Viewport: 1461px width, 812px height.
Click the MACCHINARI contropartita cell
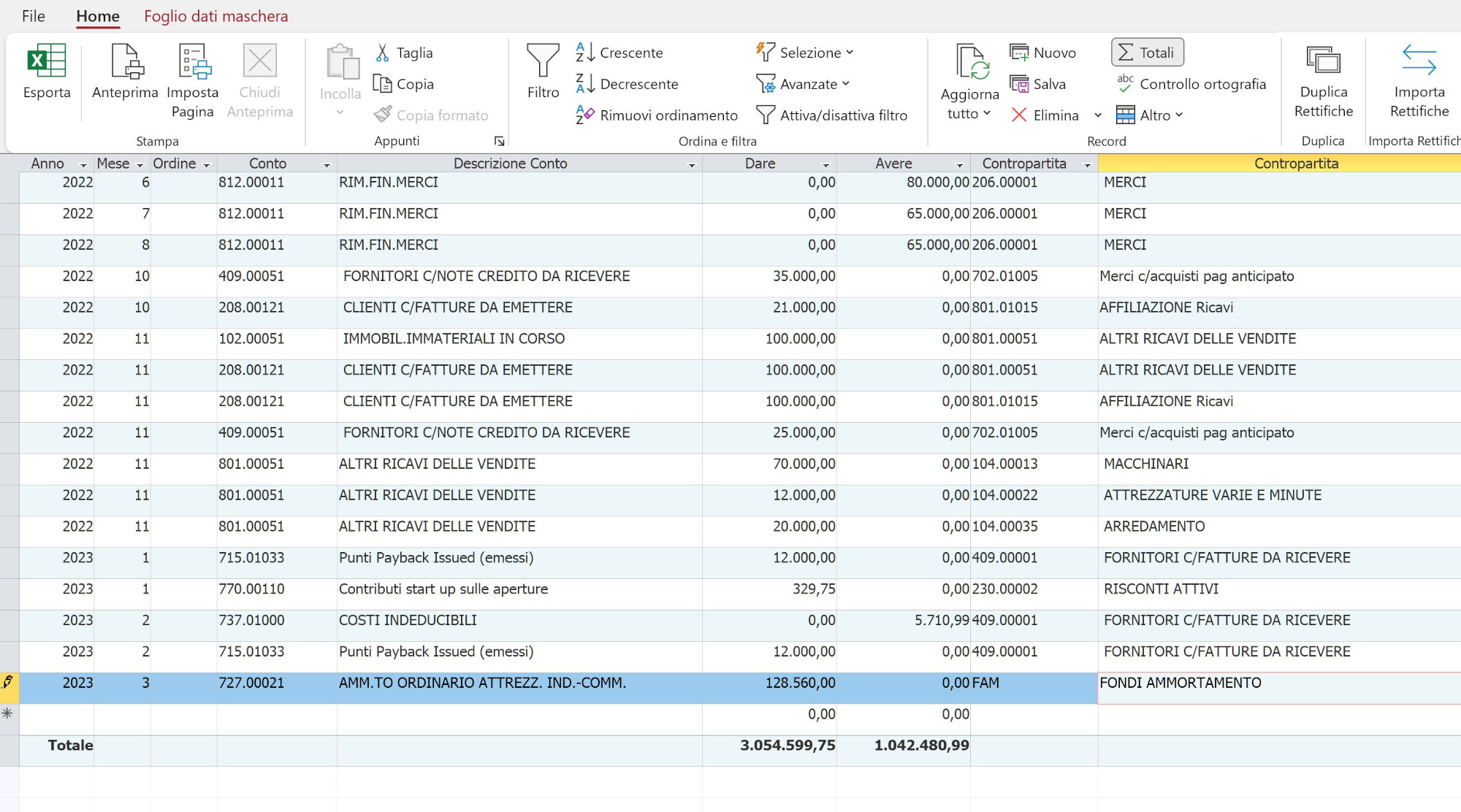point(1279,469)
